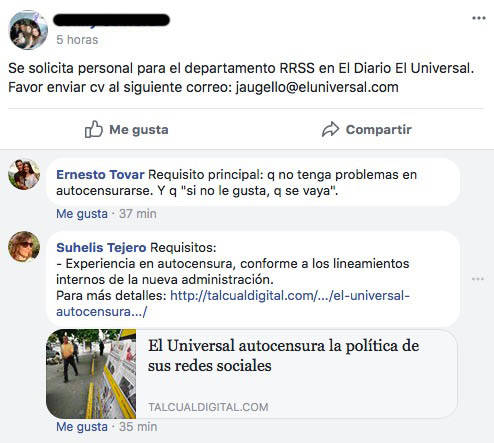Click the TALCUALDIGITAL.COM source label
The width and height of the screenshot is (494, 443).
point(208,407)
